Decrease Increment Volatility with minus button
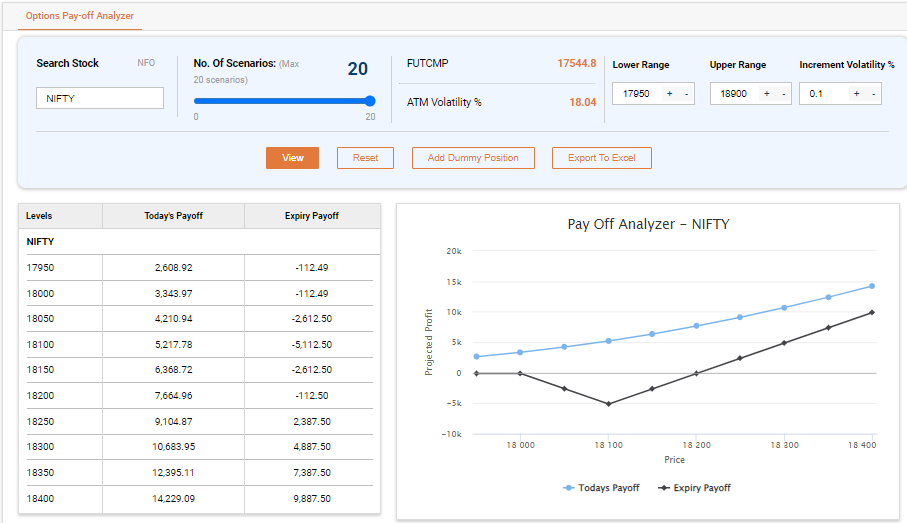Screen dimensions: 907x523 coord(873,94)
